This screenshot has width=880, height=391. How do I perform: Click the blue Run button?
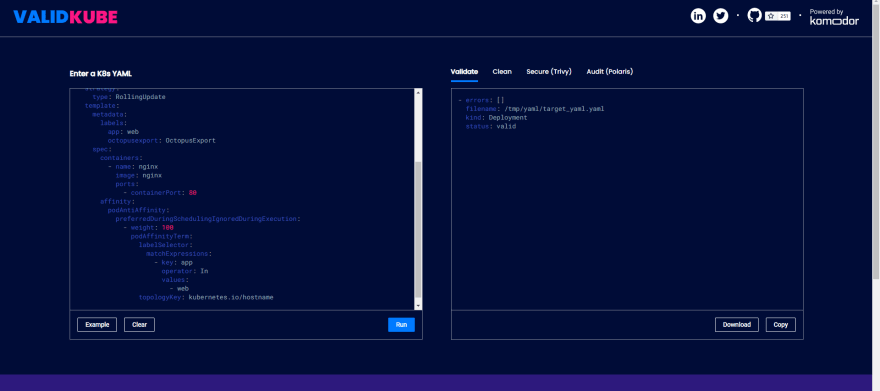401,324
